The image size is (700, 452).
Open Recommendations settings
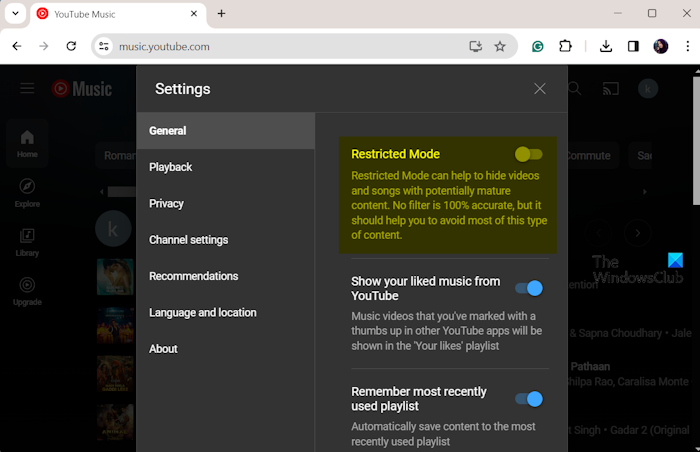pyautogui.click(x=194, y=276)
